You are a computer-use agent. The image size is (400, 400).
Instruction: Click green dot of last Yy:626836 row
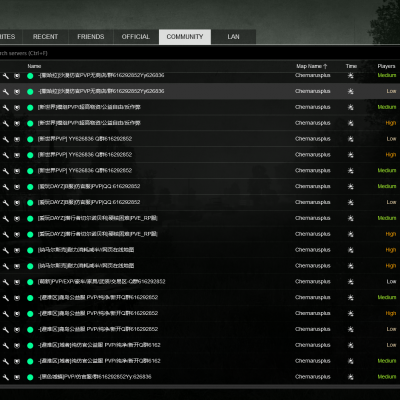coord(30,377)
